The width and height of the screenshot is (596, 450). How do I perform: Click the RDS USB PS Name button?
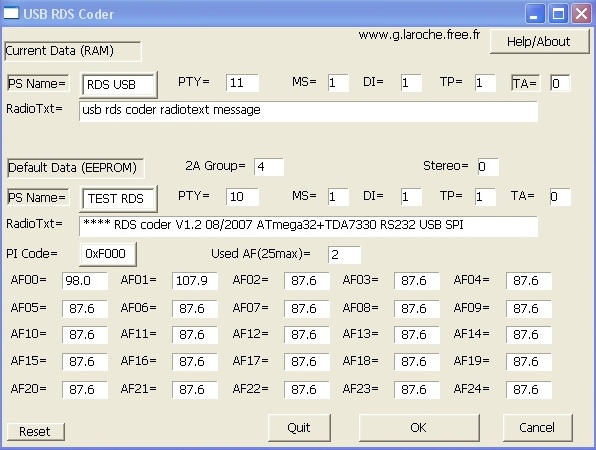pyautogui.click(x=119, y=84)
